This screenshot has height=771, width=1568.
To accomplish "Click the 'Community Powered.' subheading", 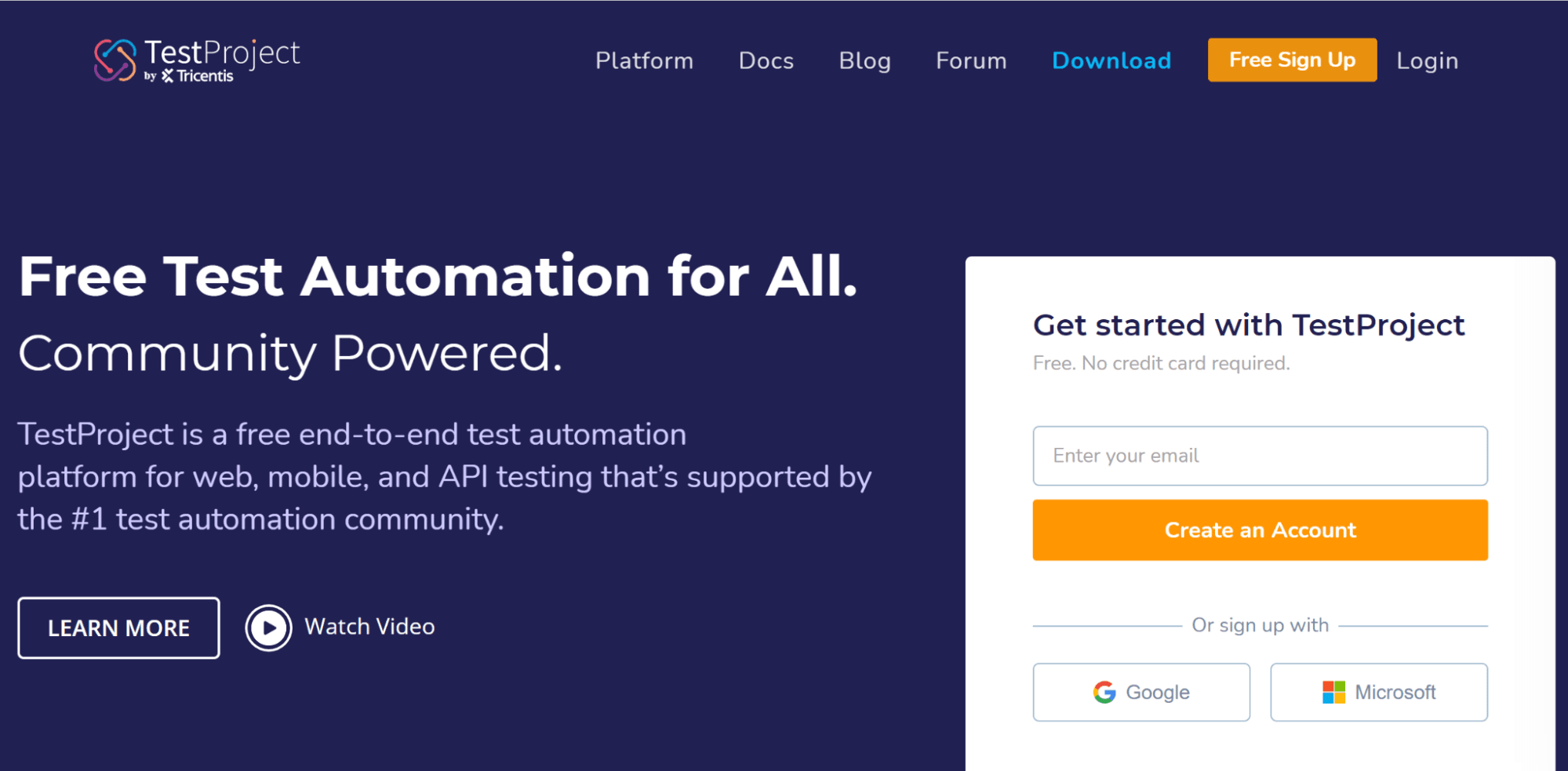I will 290,353.
